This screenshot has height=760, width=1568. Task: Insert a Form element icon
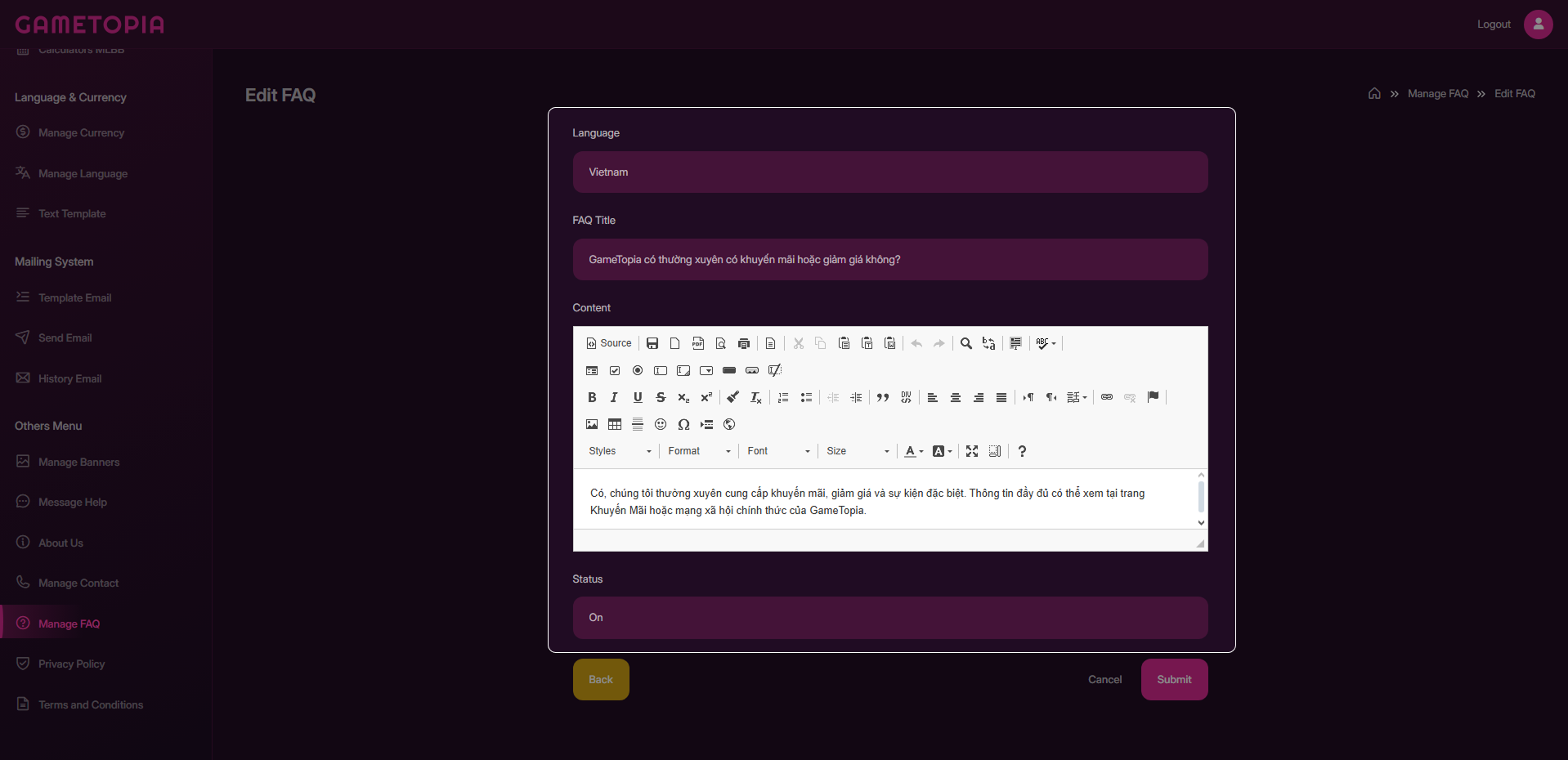pyautogui.click(x=592, y=370)
